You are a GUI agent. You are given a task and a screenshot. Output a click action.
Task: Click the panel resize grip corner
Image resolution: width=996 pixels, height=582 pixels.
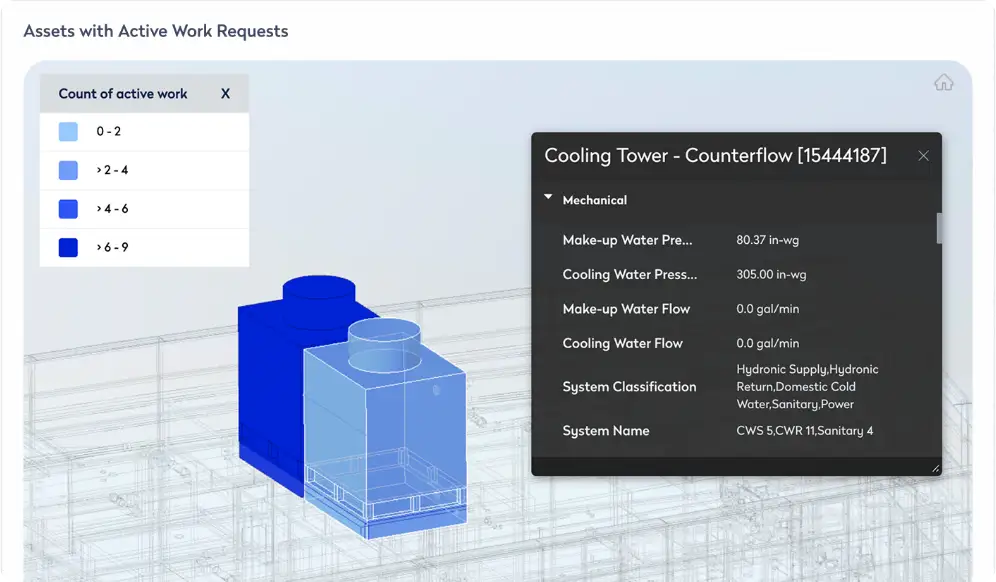(x=935, y=468)
